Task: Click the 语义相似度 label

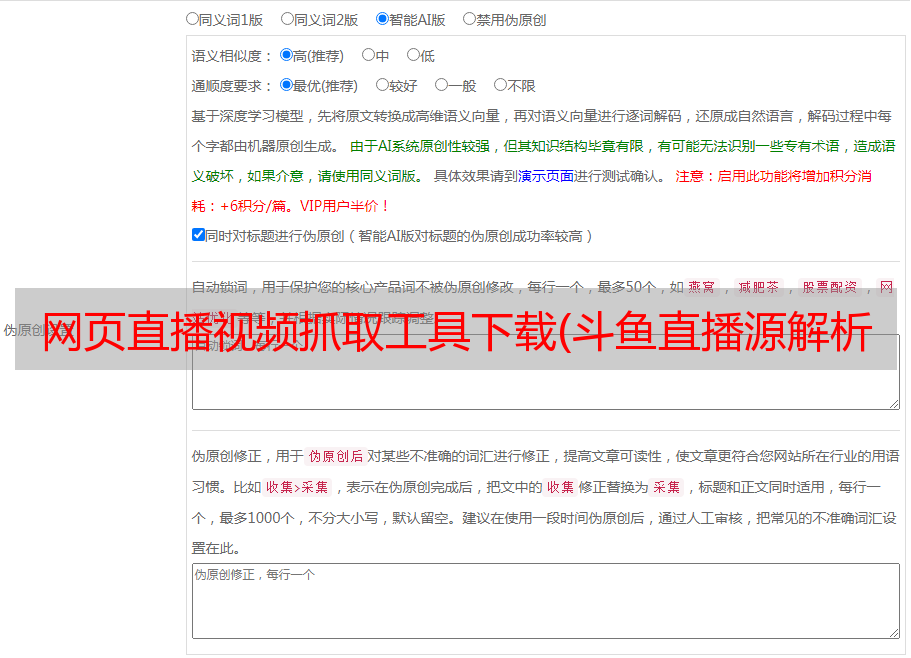Action: [x=231, y=56]
